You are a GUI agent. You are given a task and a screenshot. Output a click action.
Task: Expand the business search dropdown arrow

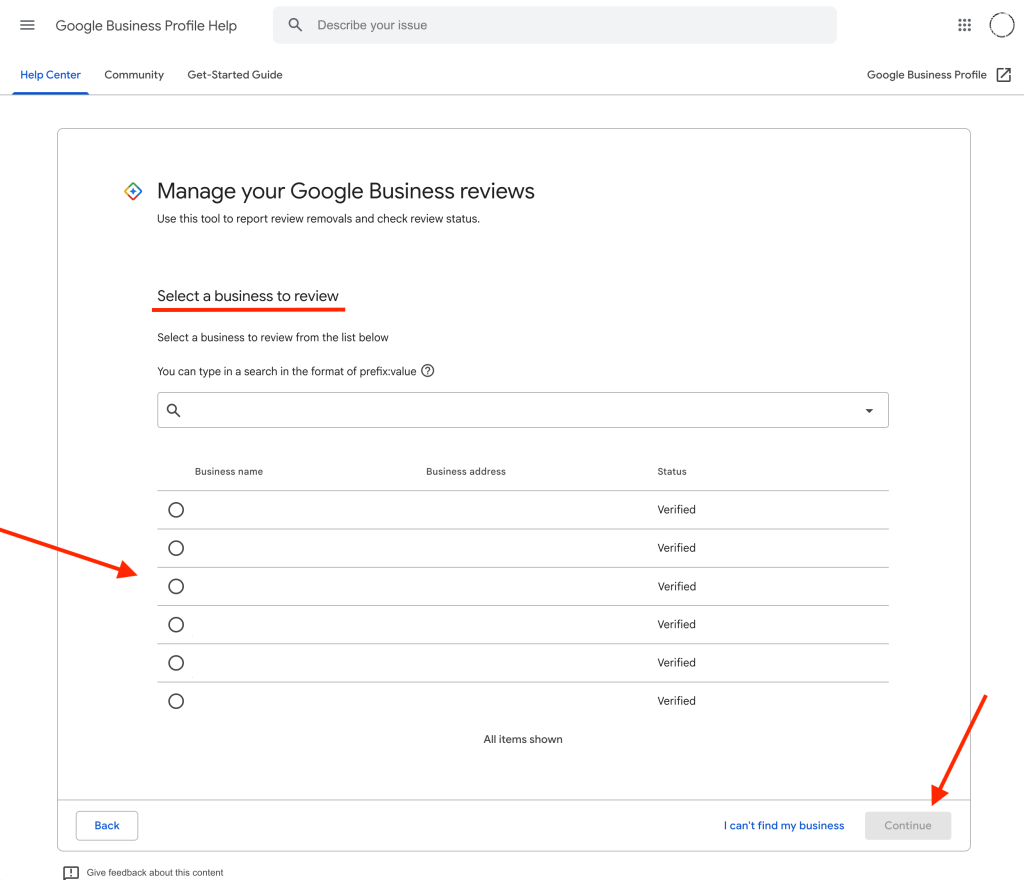click(868, 410)
